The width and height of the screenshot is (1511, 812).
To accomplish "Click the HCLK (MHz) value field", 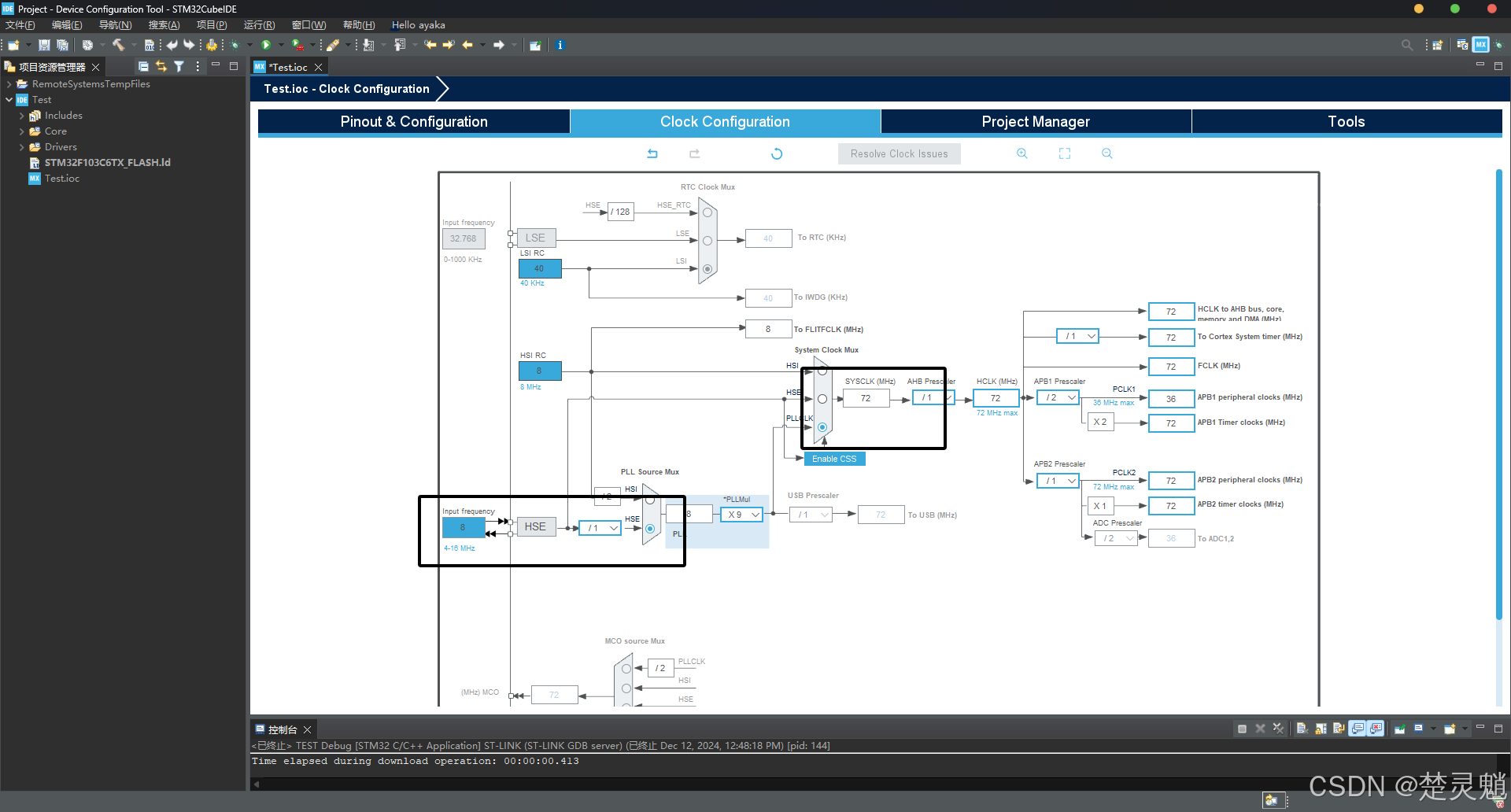I will pos(996,398).
